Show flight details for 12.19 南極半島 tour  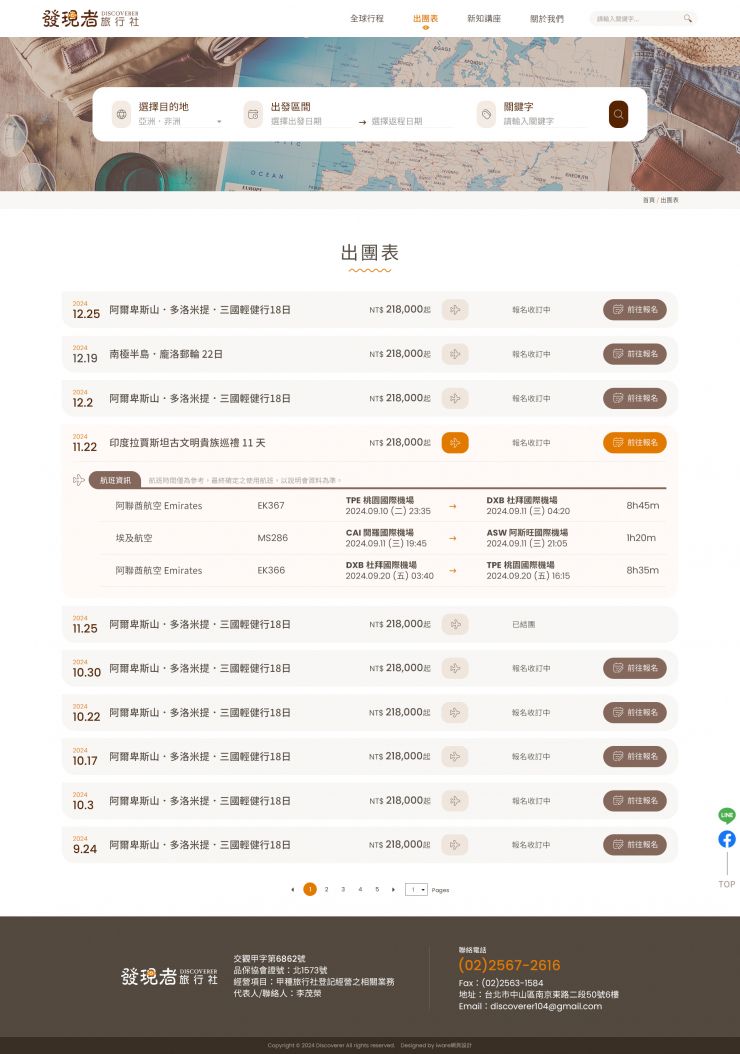pyautogui.click(x=455, y=354)
